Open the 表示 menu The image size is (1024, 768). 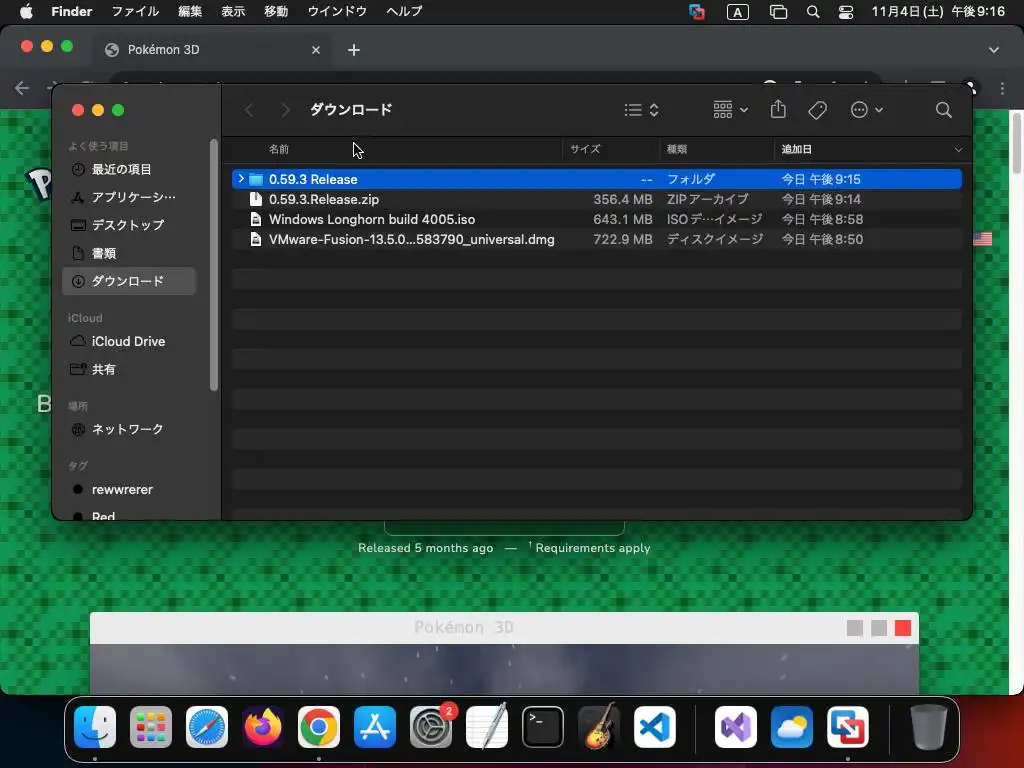pyautogui.click(x=233, y=12)
